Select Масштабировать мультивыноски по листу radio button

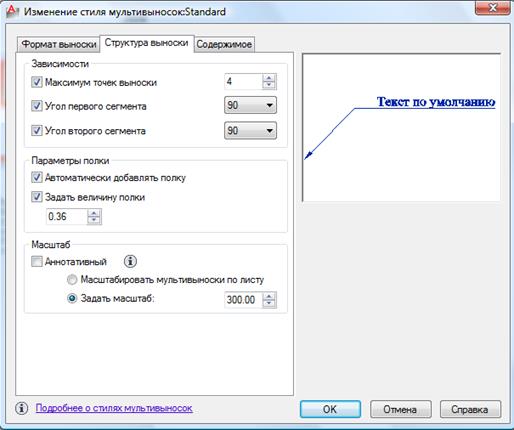(x=72, y=279)
